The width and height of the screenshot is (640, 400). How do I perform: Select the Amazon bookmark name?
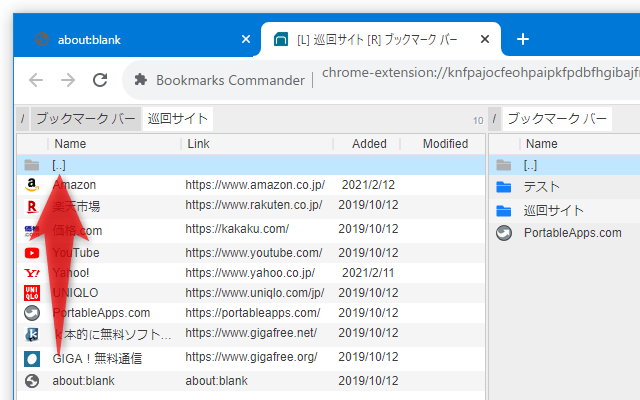point(74,185)
